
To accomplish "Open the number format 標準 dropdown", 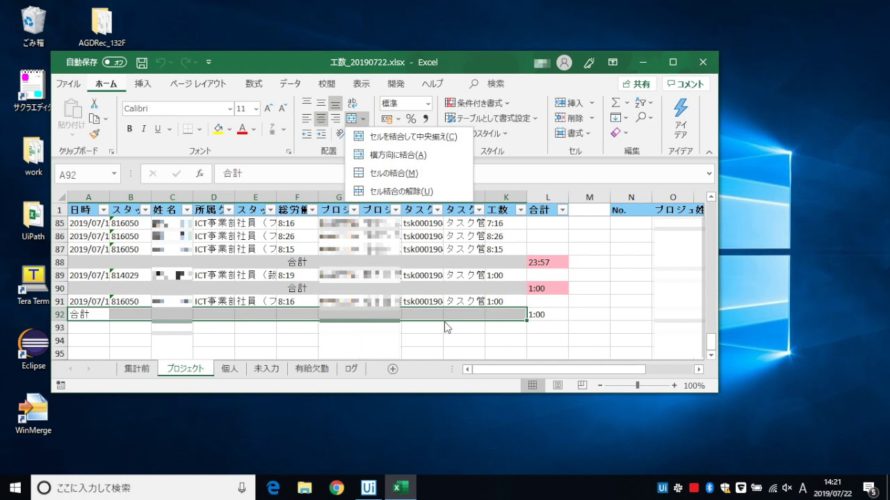I will pos(427,103).
